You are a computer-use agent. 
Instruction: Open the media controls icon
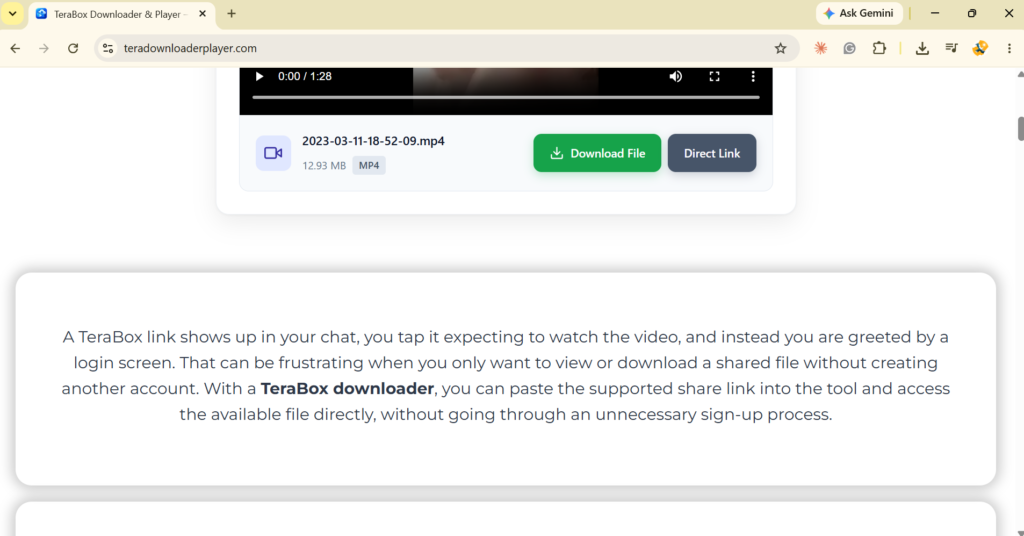click(952, 48)
